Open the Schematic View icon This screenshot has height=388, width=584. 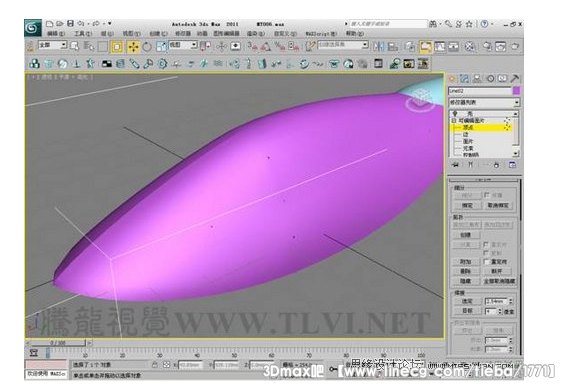coord(454,46)
